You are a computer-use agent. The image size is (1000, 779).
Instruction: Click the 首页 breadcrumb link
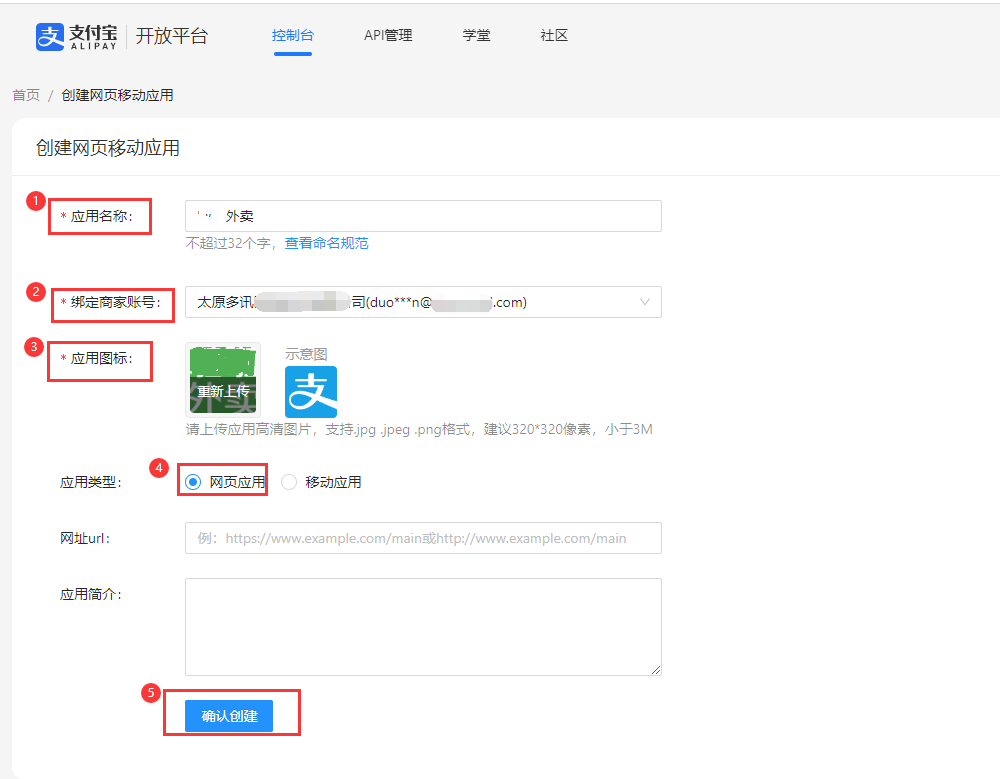pyautogui.click(x=26, y=95)
